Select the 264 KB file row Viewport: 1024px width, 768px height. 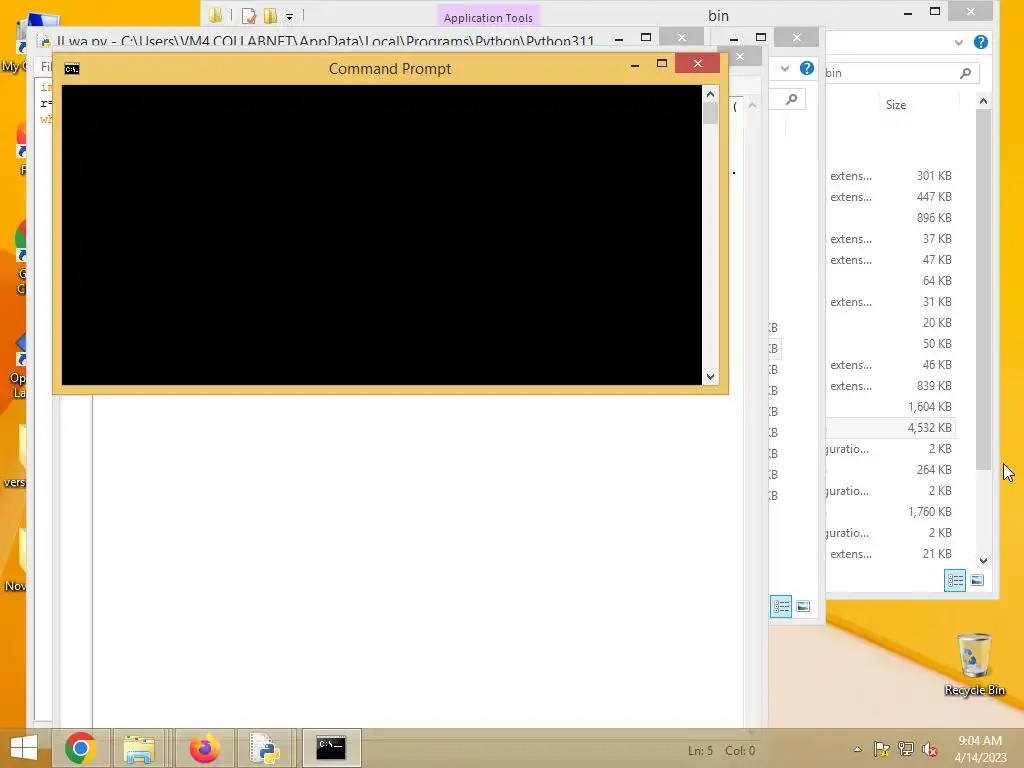coord(890,470)
